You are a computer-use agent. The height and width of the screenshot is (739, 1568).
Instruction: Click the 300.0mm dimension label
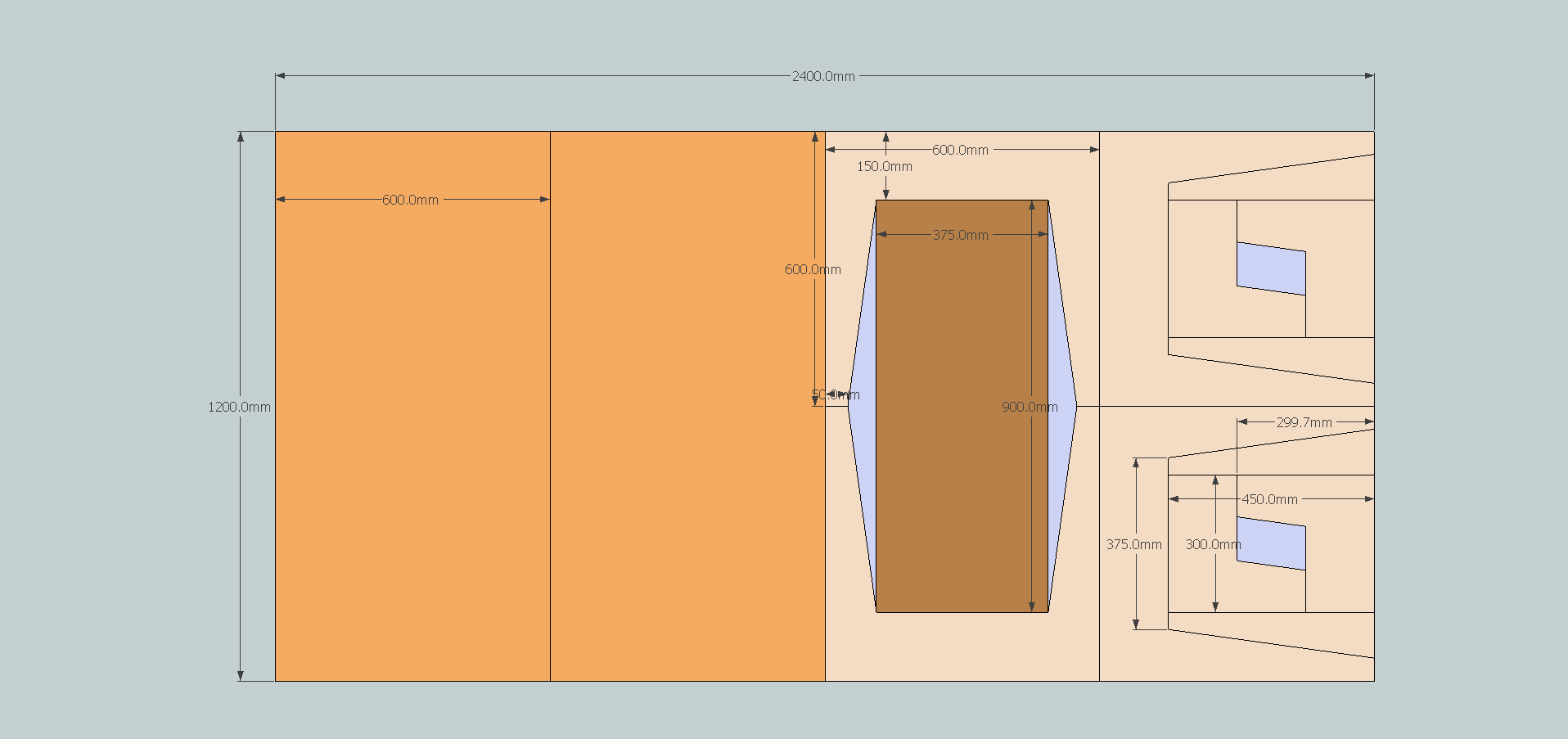point(1214,543)
